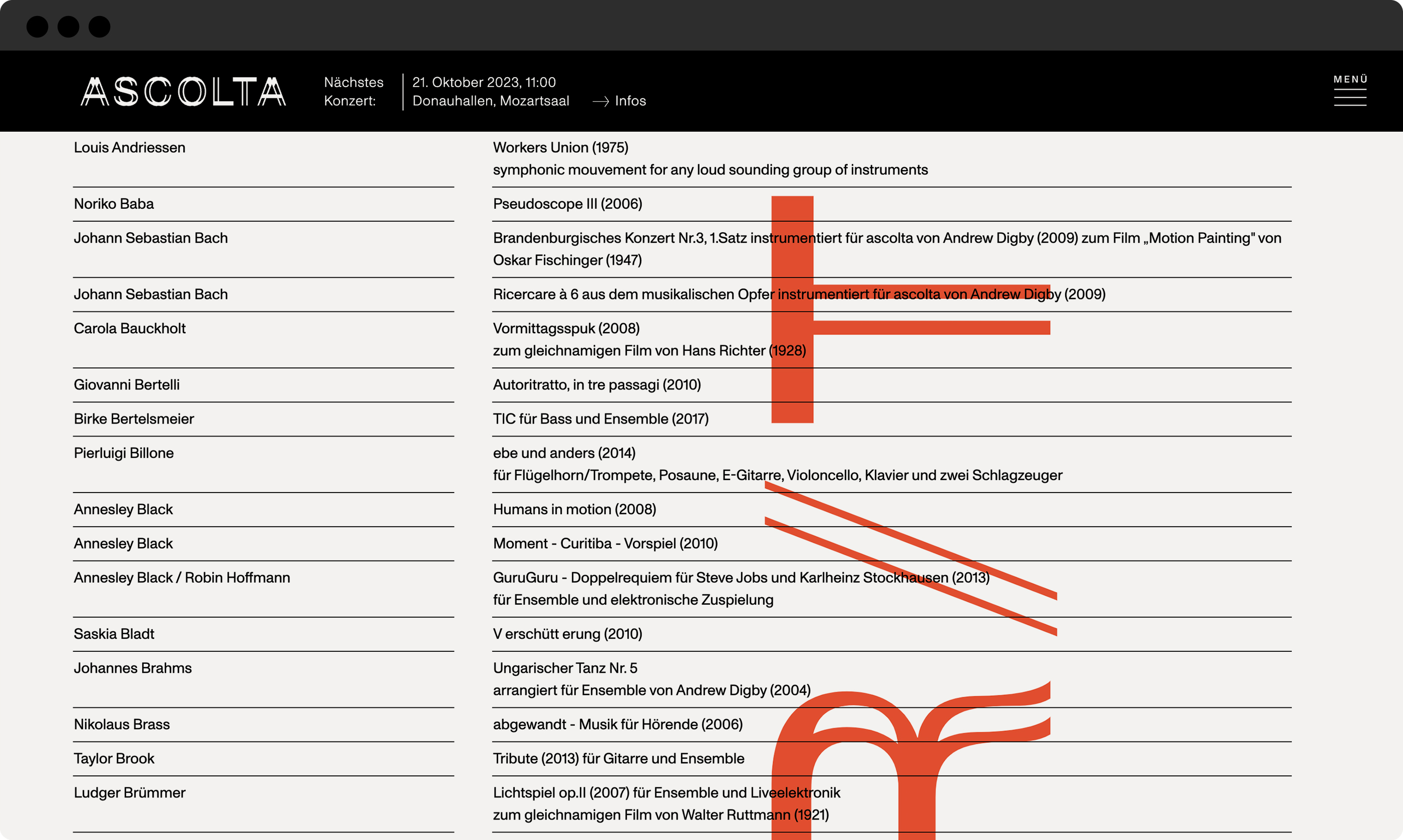Select Carola Bauckholt row
Viewport: 1403px width, 840px height.
coord(130,328)
